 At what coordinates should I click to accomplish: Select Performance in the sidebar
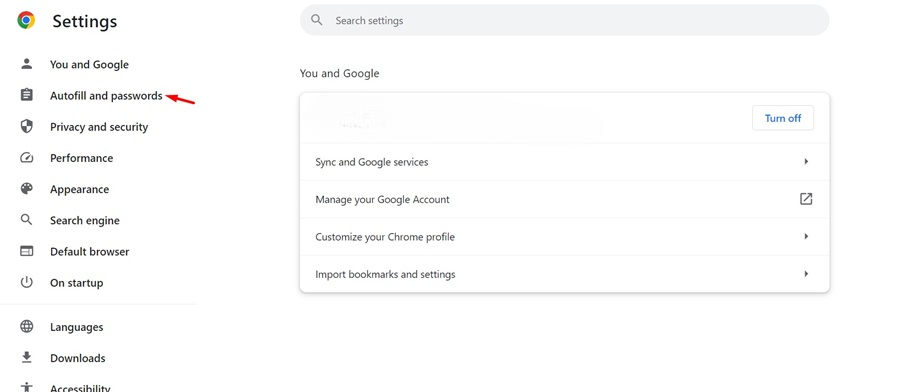(82, 158)
